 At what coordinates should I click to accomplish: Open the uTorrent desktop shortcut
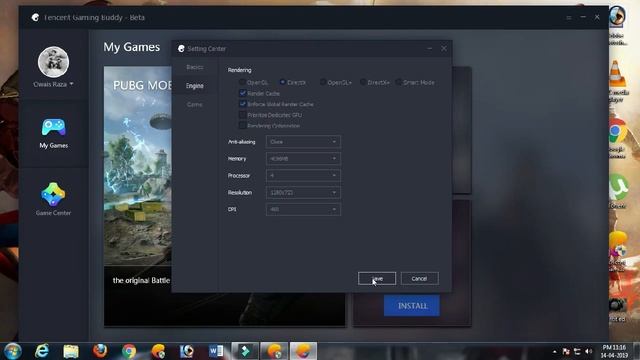[x=618, y=191]
